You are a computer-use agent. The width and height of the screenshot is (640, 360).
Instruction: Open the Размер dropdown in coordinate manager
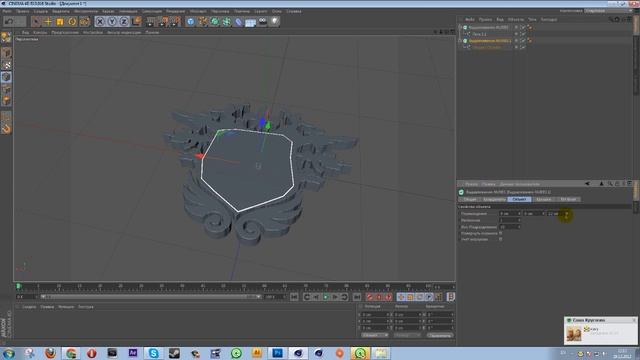(407, 336)
